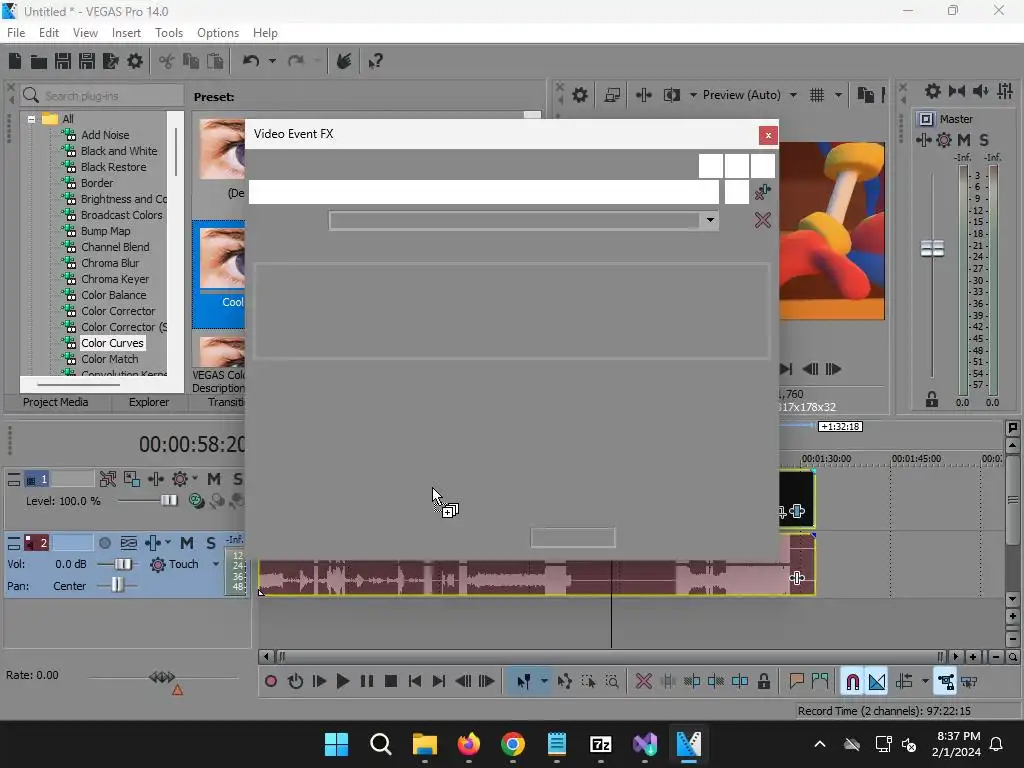Invert track phase on audio track 2

[x=129, y=543]
